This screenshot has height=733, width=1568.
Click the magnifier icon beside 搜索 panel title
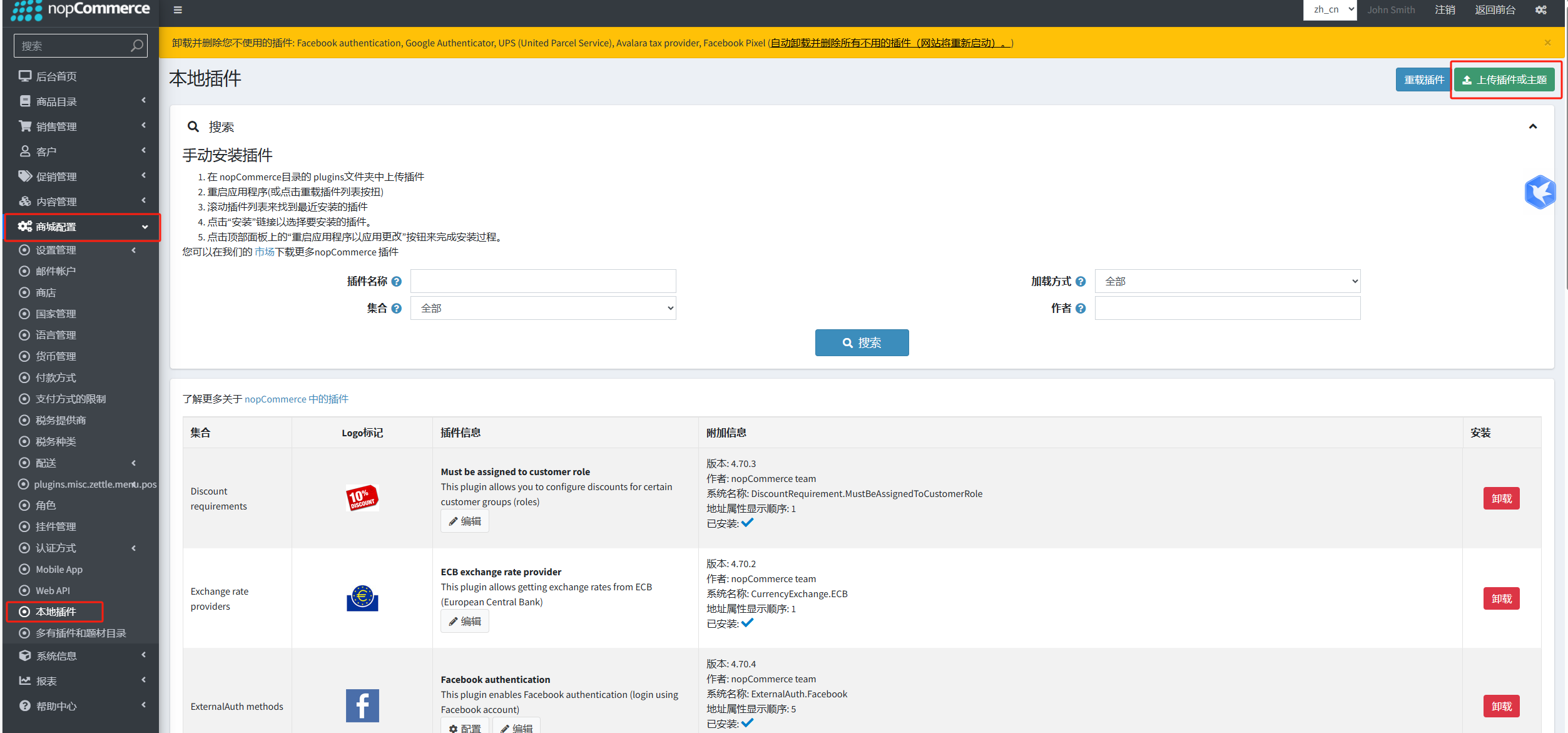(x=193, y=126)
